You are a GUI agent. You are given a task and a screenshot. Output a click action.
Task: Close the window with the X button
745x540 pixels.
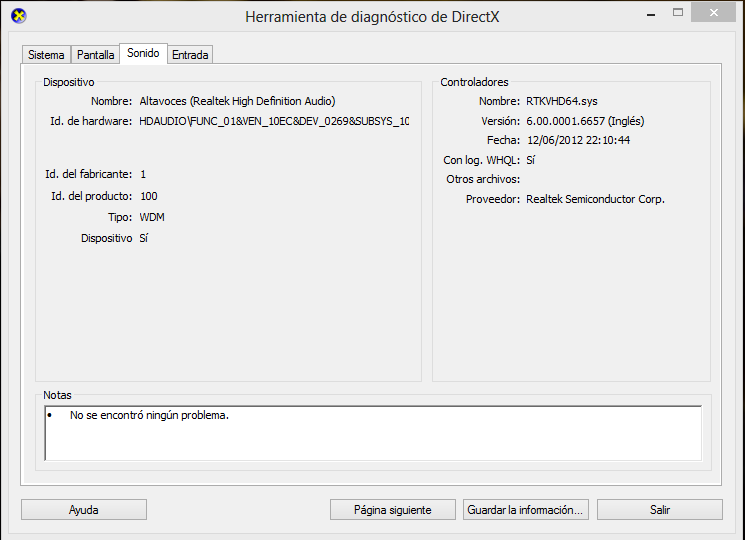coord(713,13)
